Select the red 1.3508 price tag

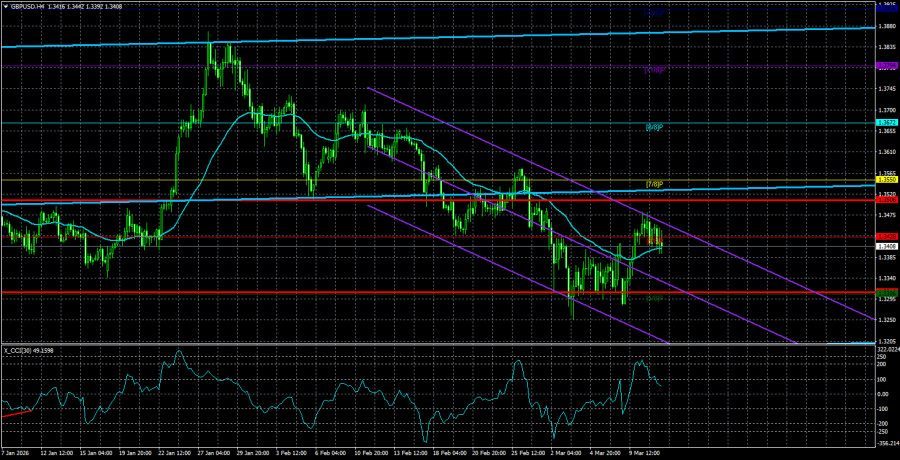(x=886, y=200)
